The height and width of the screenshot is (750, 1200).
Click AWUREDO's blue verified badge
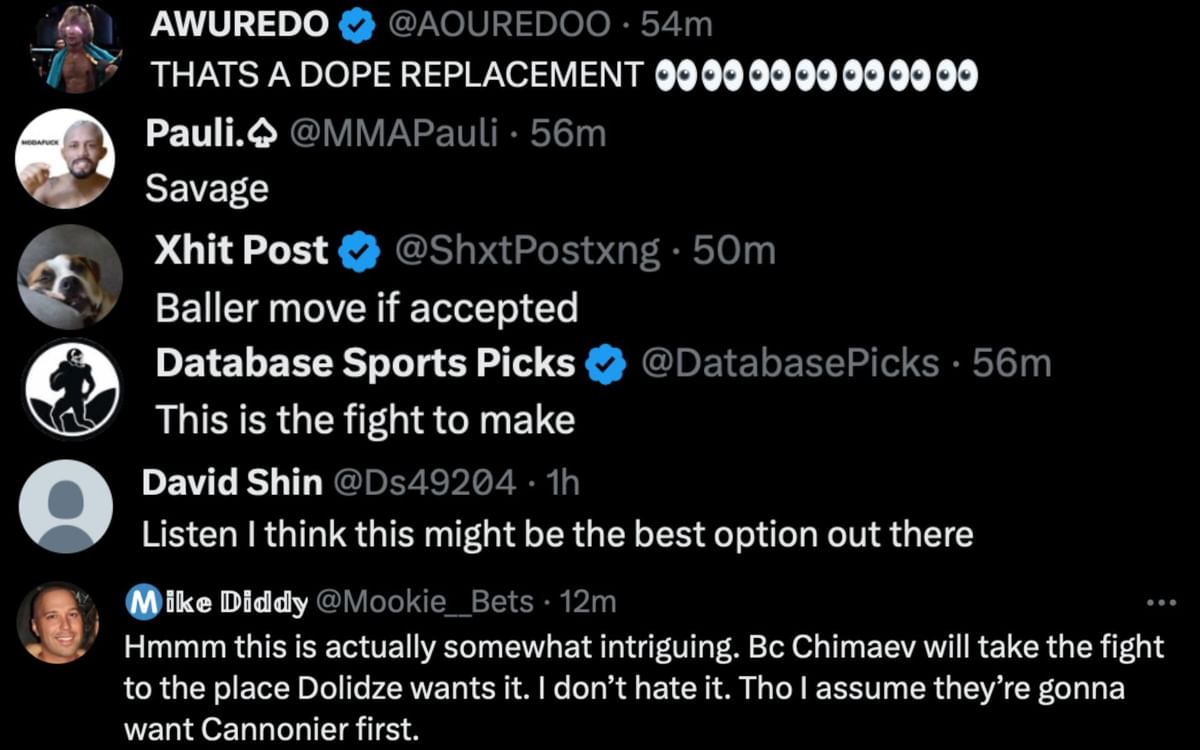[x=355, y=24]
